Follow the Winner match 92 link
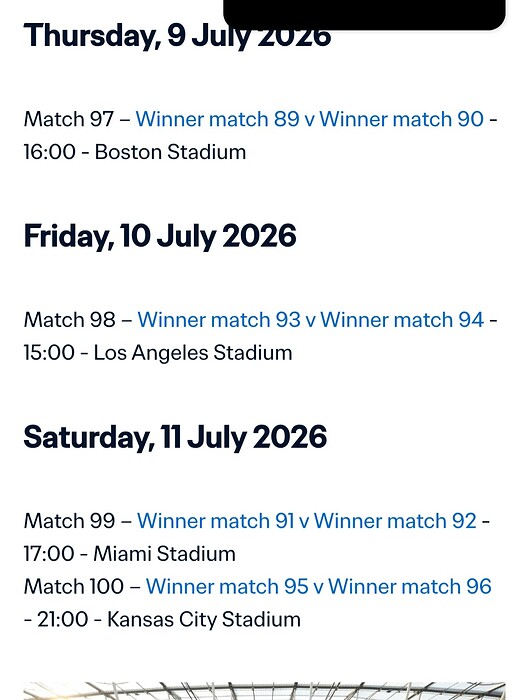The height and width of the screenshot is (700, 528). point(395,521)
